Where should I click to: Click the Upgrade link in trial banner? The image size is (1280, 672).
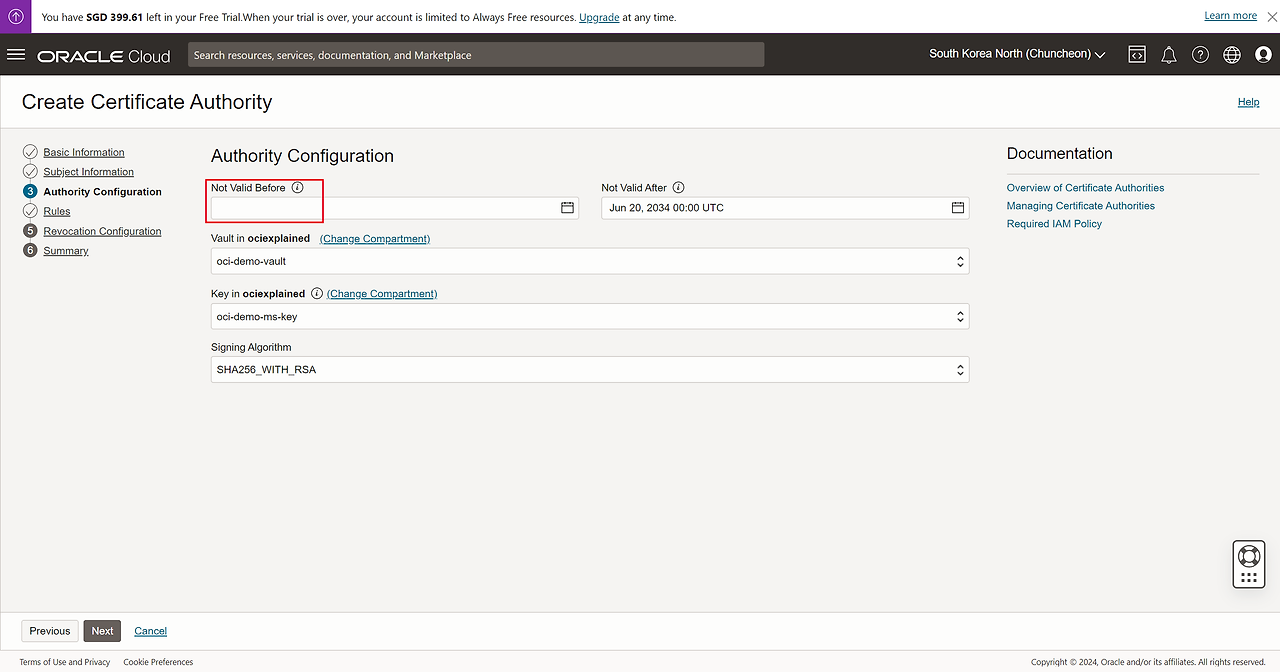[x=599, y=17]
